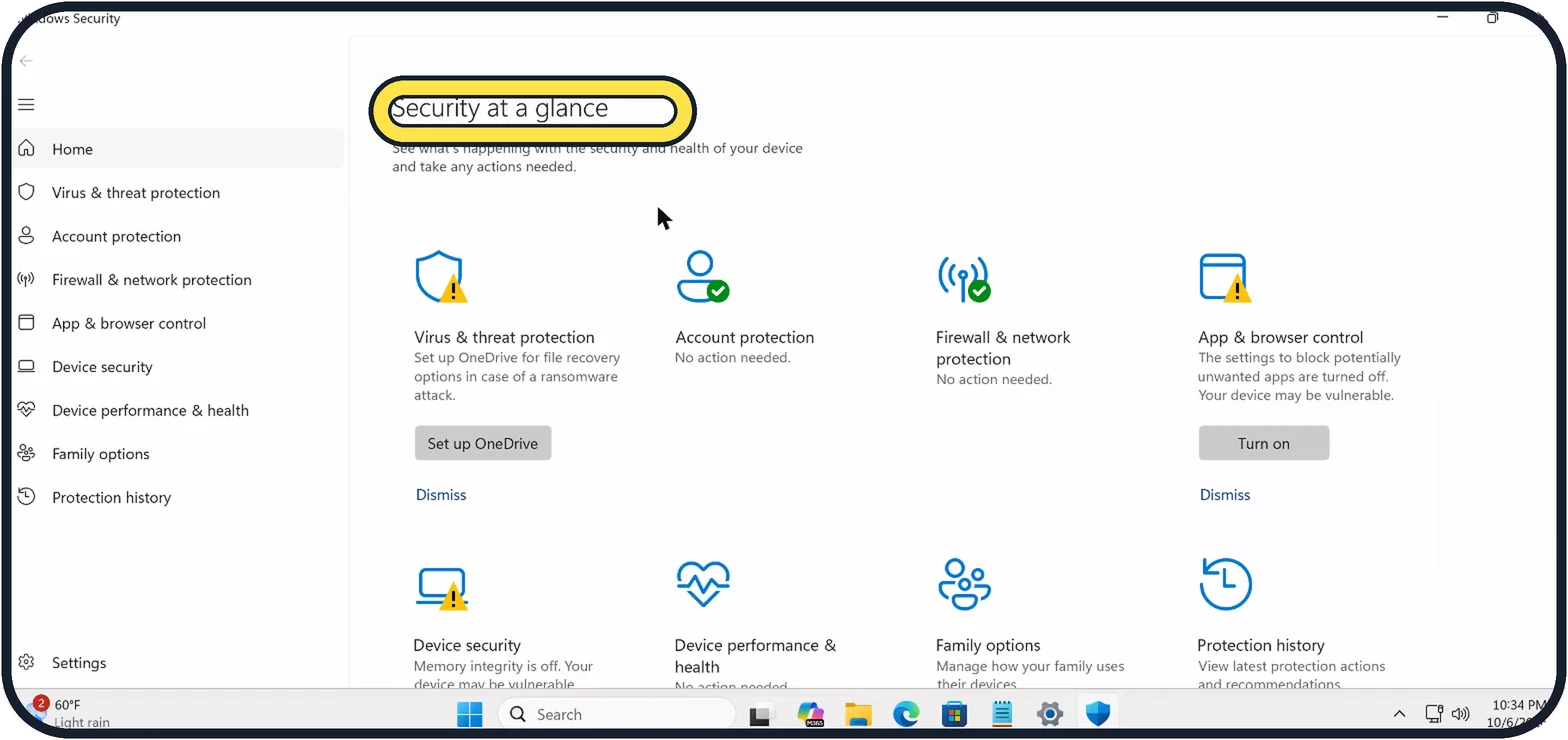
Task: Click the Device security laptop tile icon
Action: pos(441,588)
